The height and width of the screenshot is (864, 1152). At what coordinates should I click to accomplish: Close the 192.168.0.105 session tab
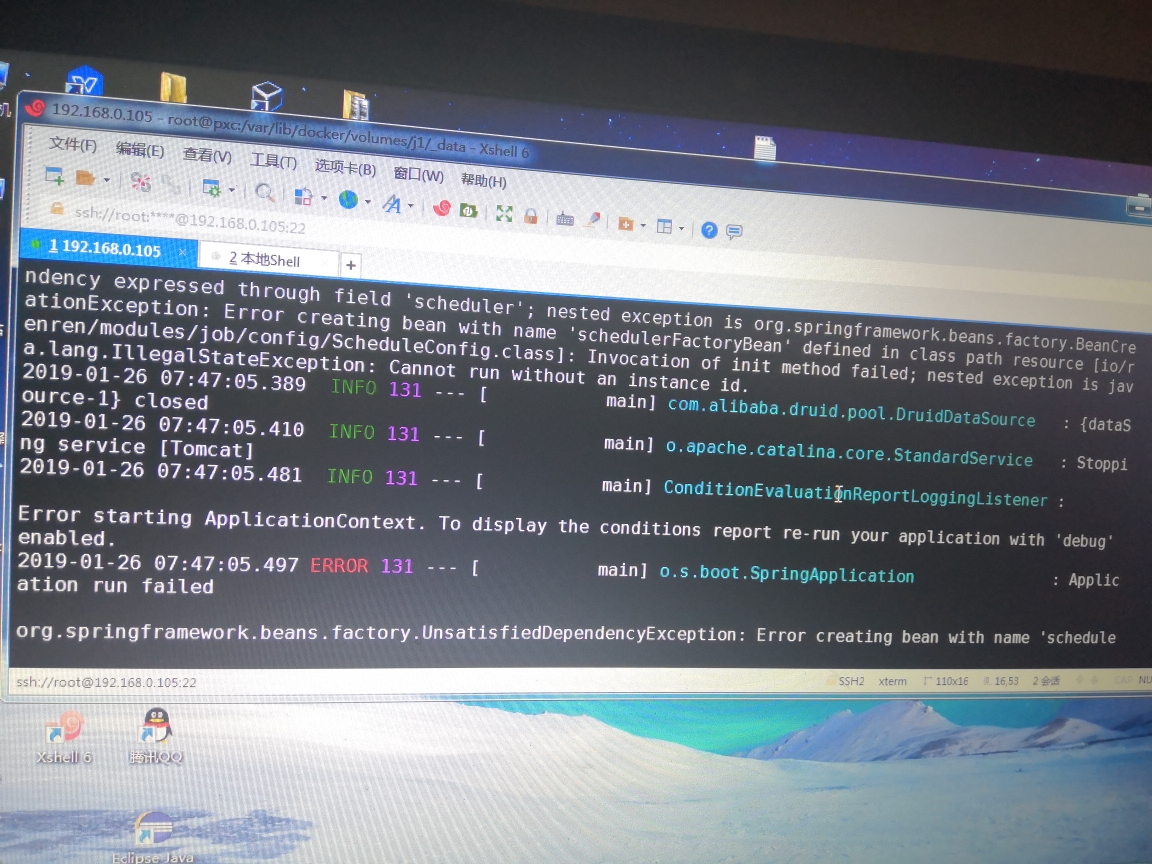(182, 252)
